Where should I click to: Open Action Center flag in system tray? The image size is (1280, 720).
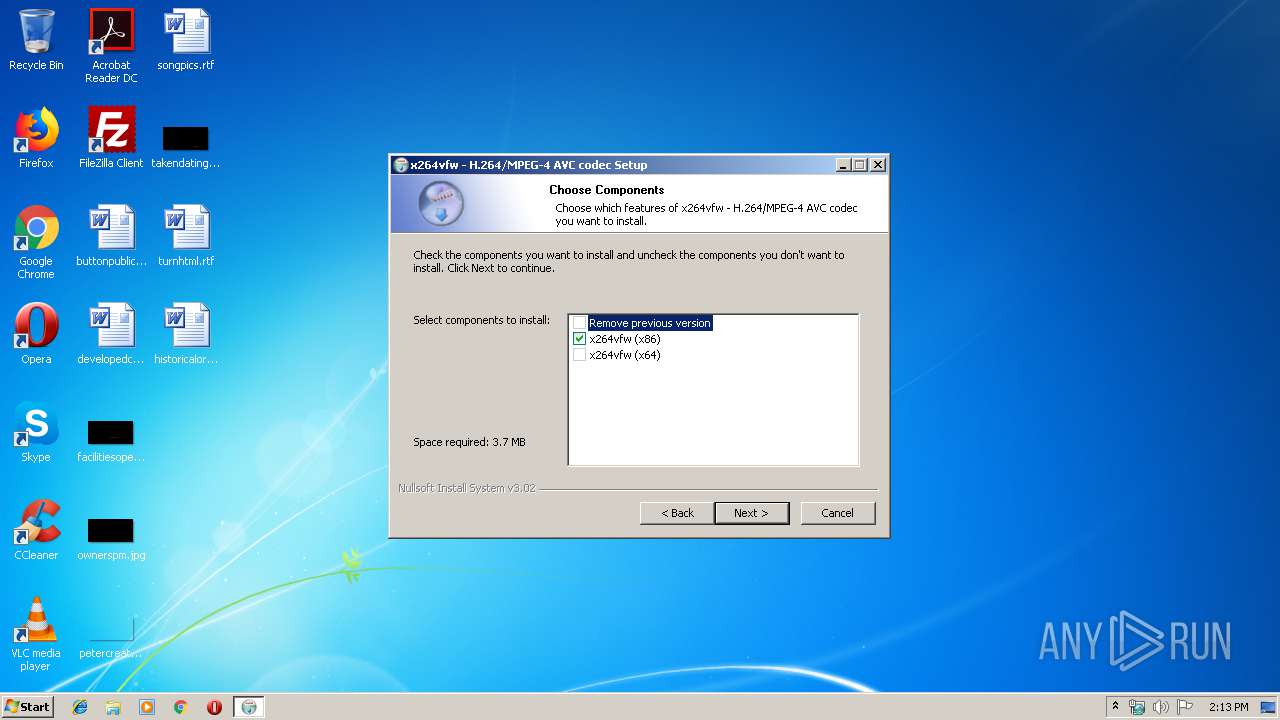tap(1185, 707)
